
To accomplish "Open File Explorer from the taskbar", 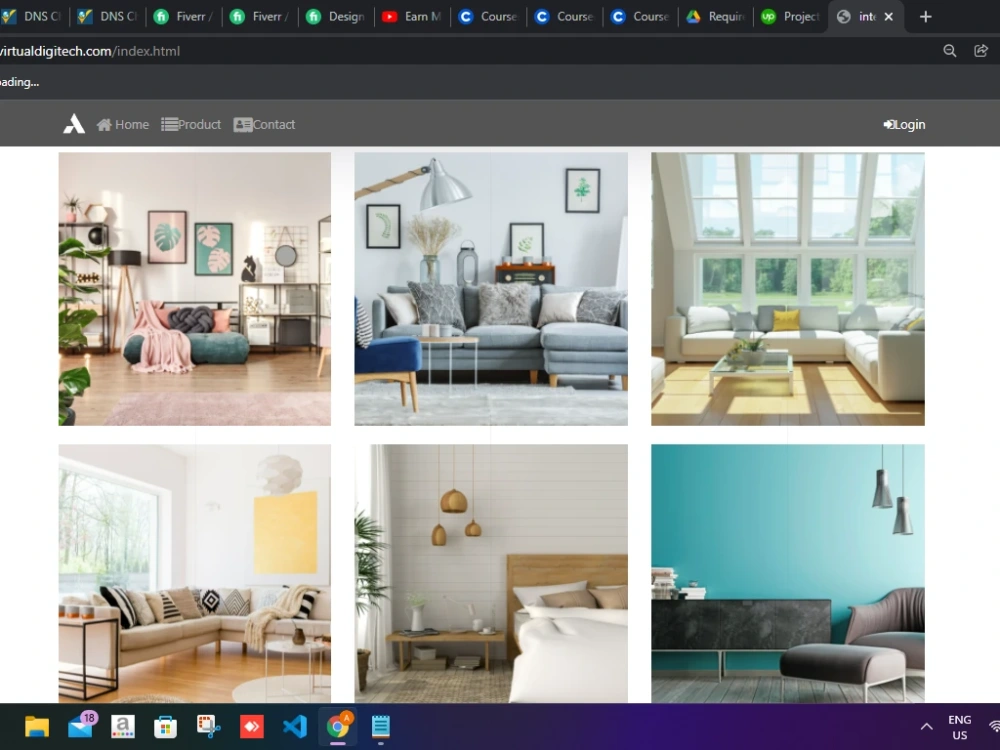I will pos(37,726).
